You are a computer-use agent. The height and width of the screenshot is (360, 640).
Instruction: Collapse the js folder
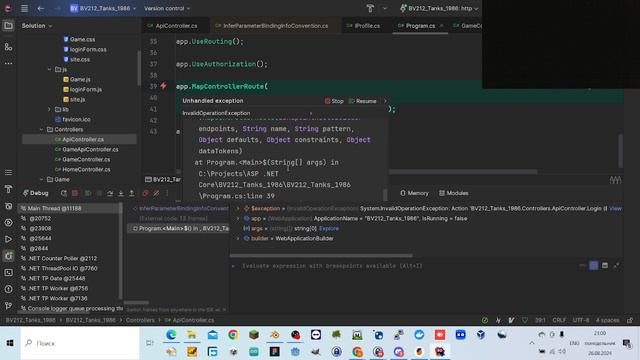coord(49,69)
